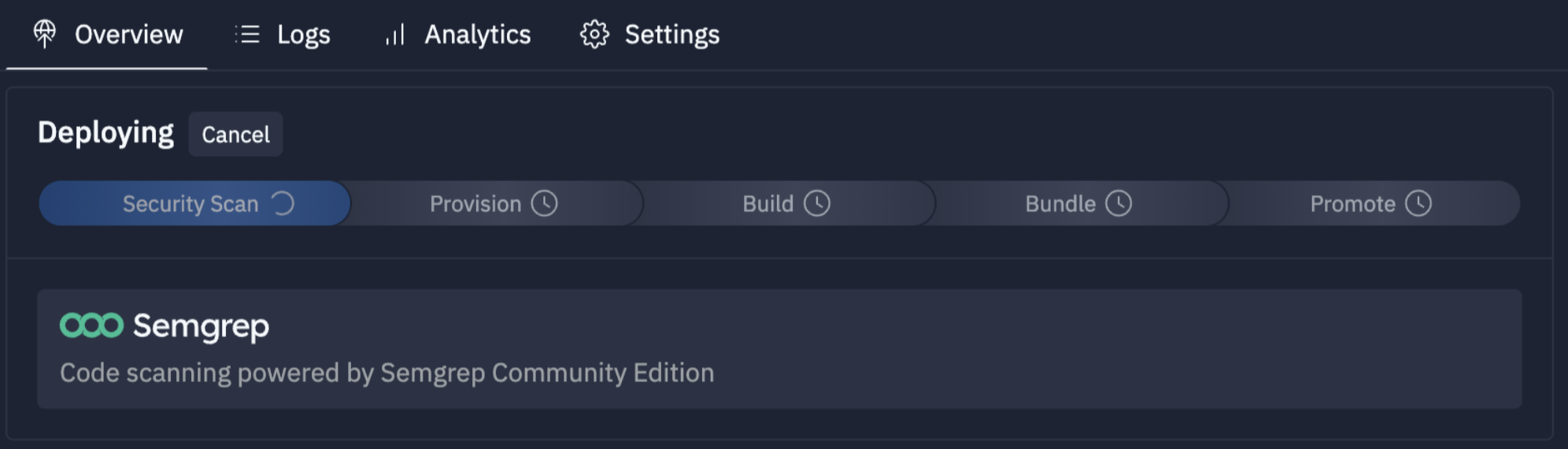Click the Semgrep Community Edition description text
The height and width of the screenshot is (449, 1568).
tap(386, 373)
